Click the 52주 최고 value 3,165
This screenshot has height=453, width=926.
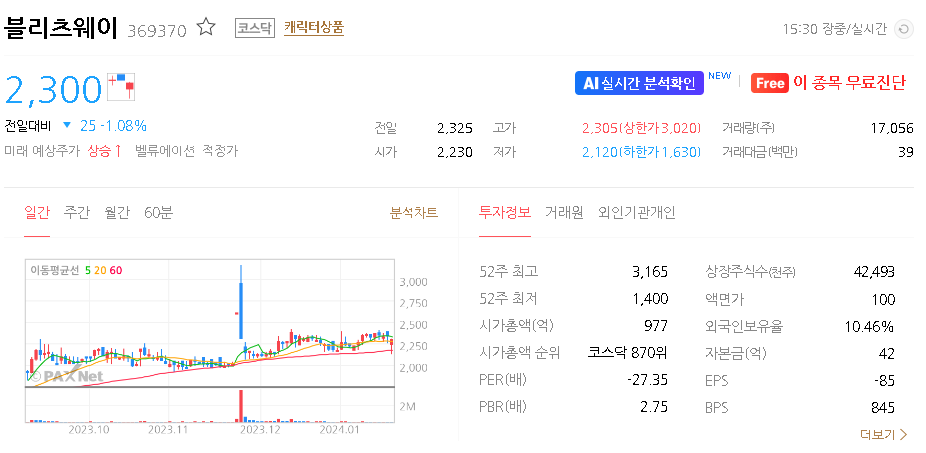click(x=650, y=272)
